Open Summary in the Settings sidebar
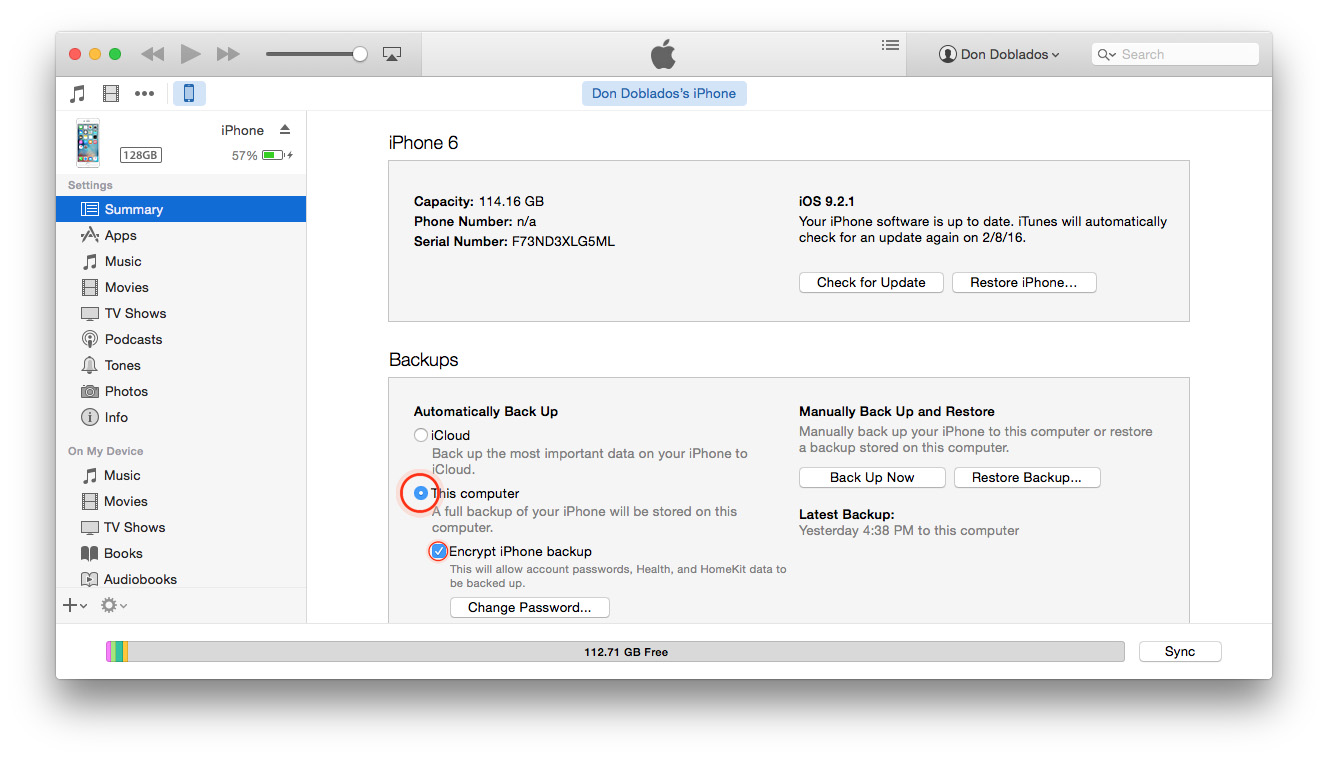 point(181,209)
